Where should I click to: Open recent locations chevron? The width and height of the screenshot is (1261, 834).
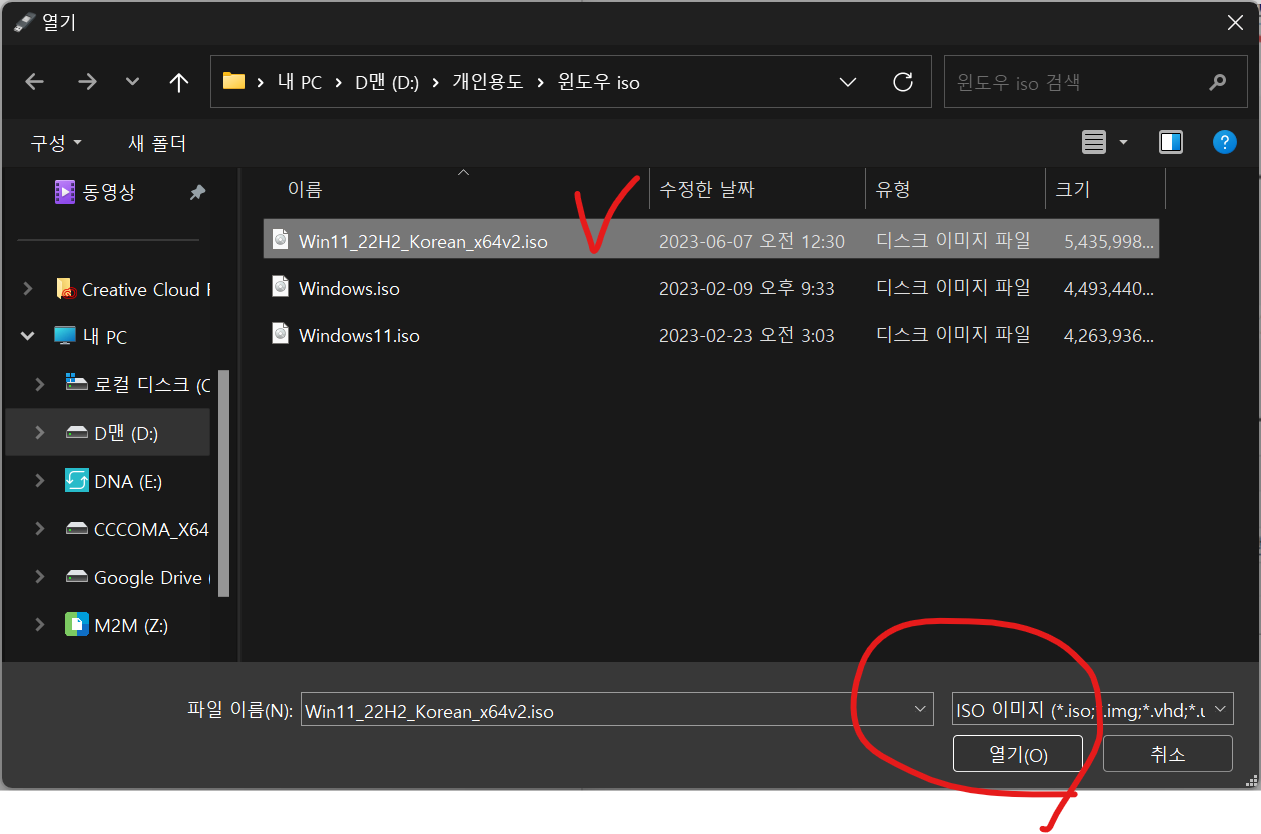click(132, 82)
